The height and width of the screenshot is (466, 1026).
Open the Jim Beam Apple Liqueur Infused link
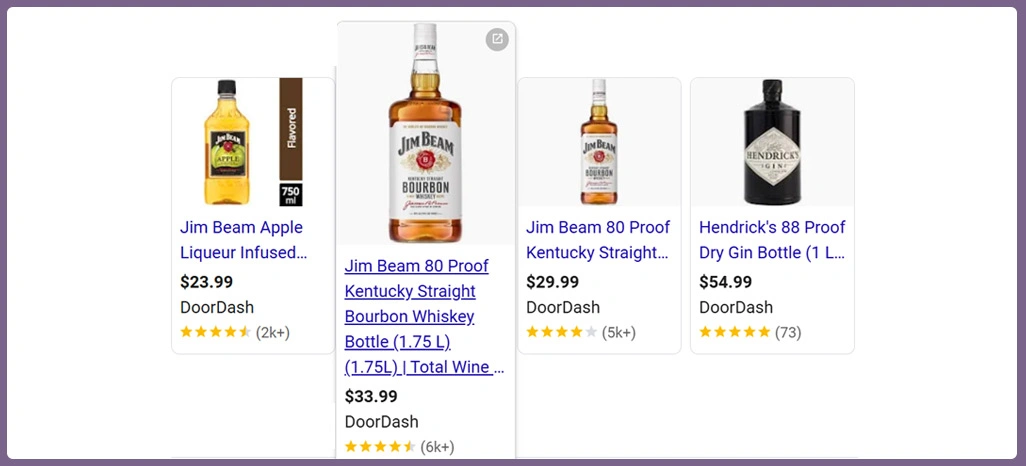(x=243, y=240)
